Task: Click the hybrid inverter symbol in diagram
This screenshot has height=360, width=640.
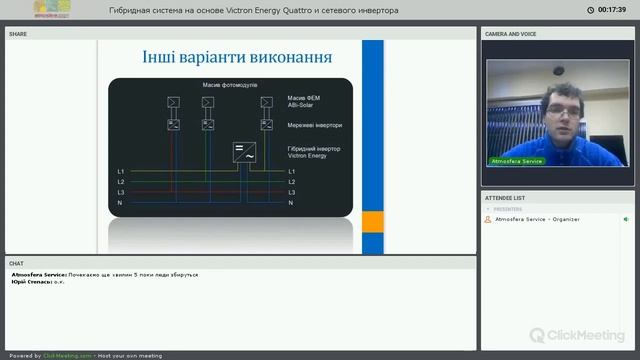Action: (244, 152)
